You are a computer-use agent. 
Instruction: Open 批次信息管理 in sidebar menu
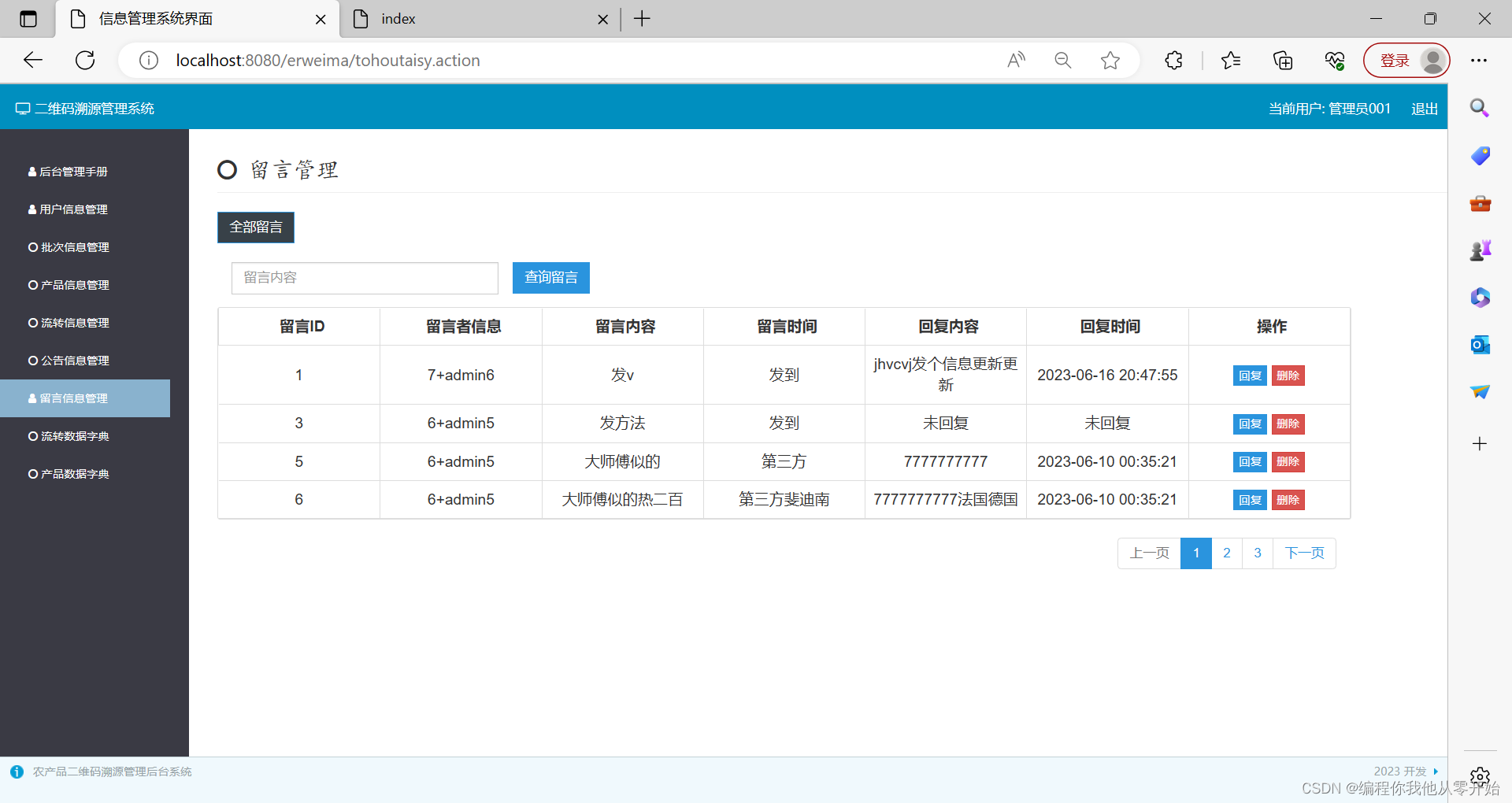coord(69,247)
